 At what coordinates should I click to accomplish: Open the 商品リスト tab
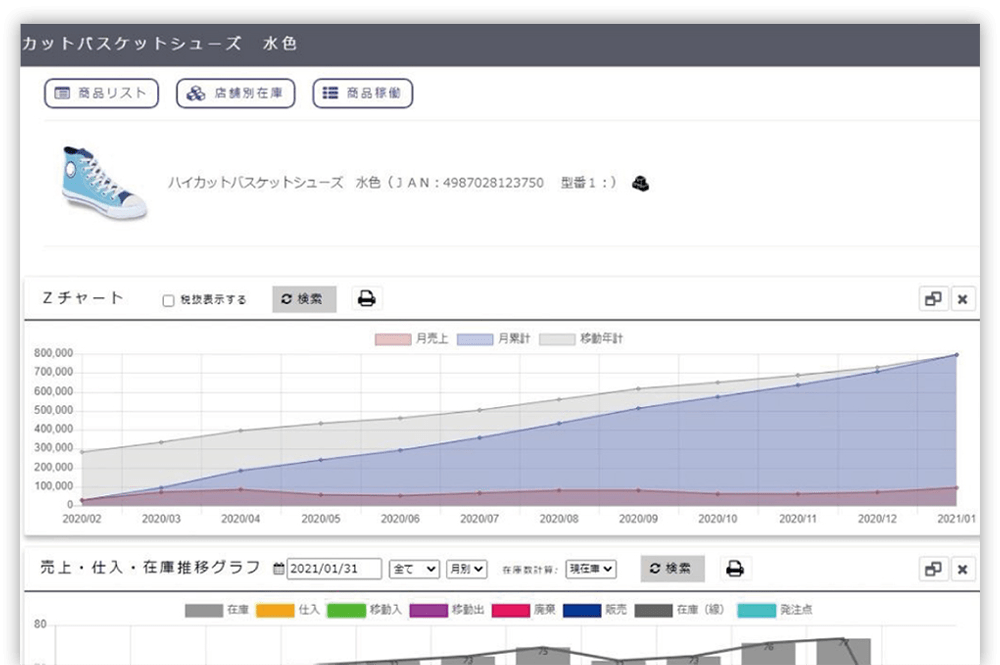tap(101, 94)
